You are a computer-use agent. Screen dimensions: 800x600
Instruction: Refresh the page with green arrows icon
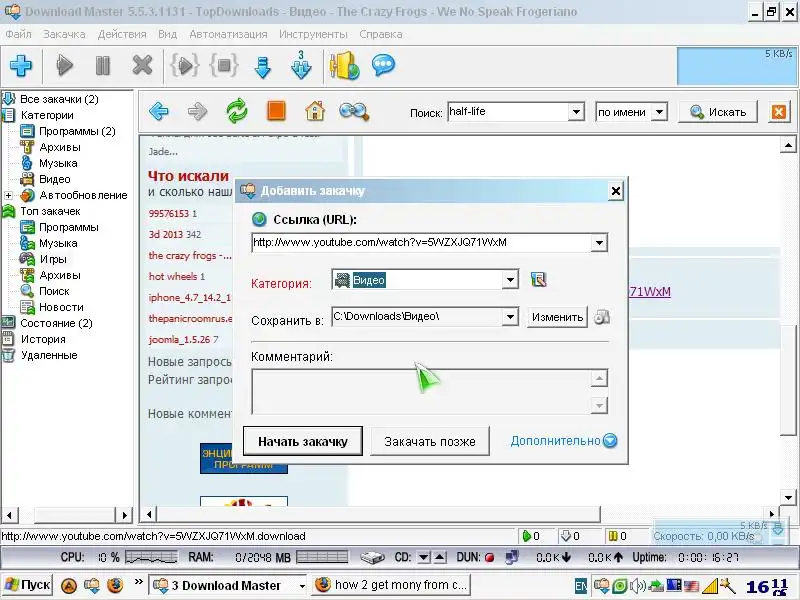click(x=237, y=111)
